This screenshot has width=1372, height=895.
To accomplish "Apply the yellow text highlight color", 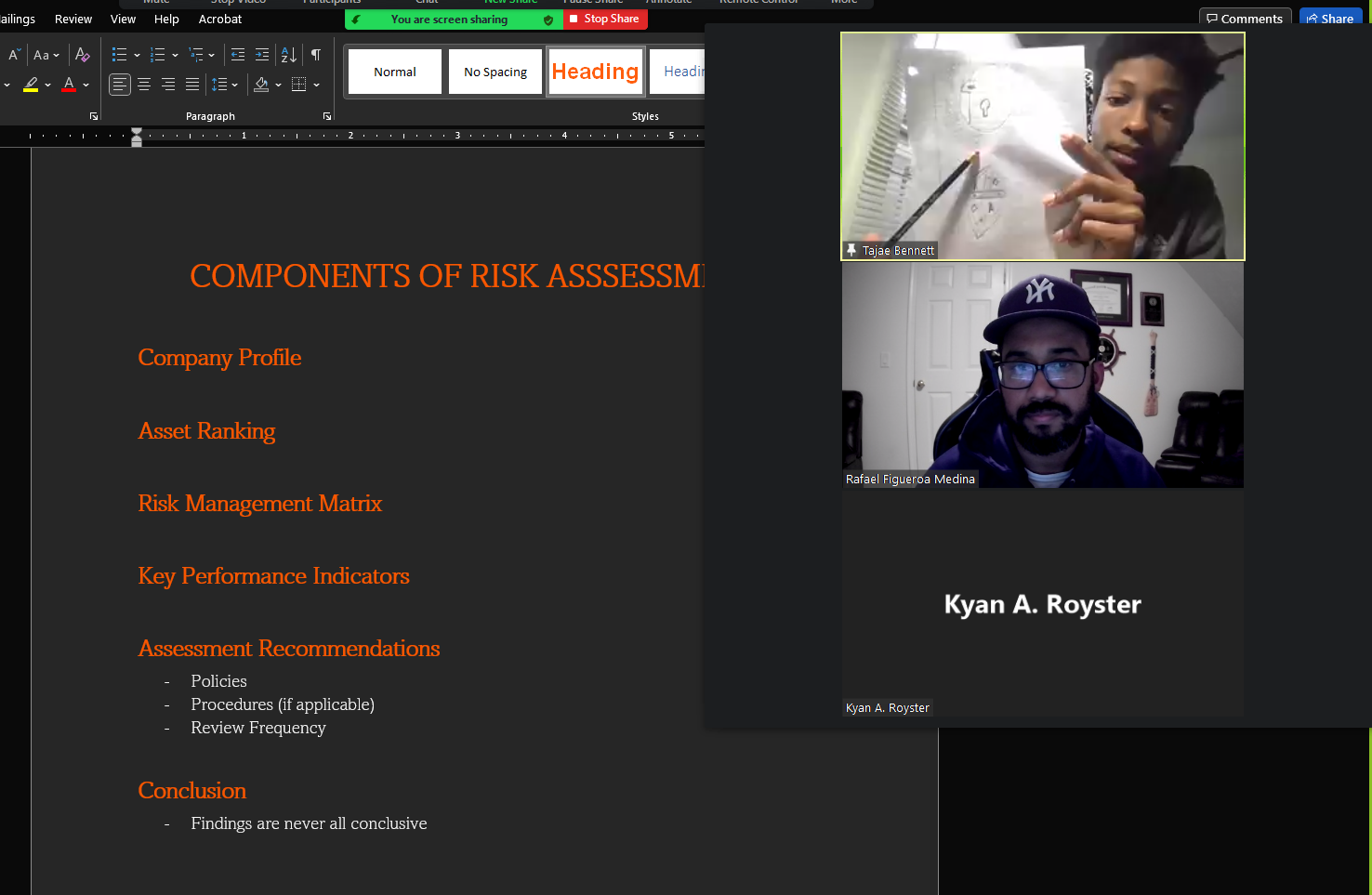I will (x=31, y=85).
